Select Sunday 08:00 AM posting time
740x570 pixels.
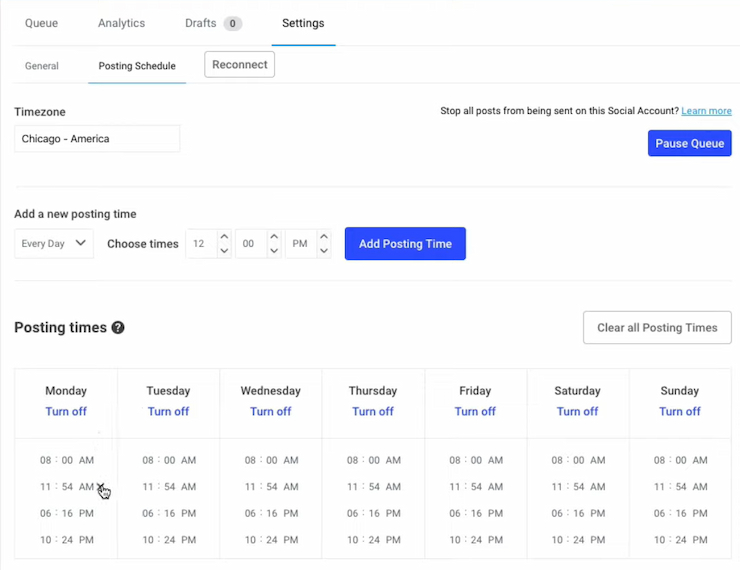[x=681, y=460]
